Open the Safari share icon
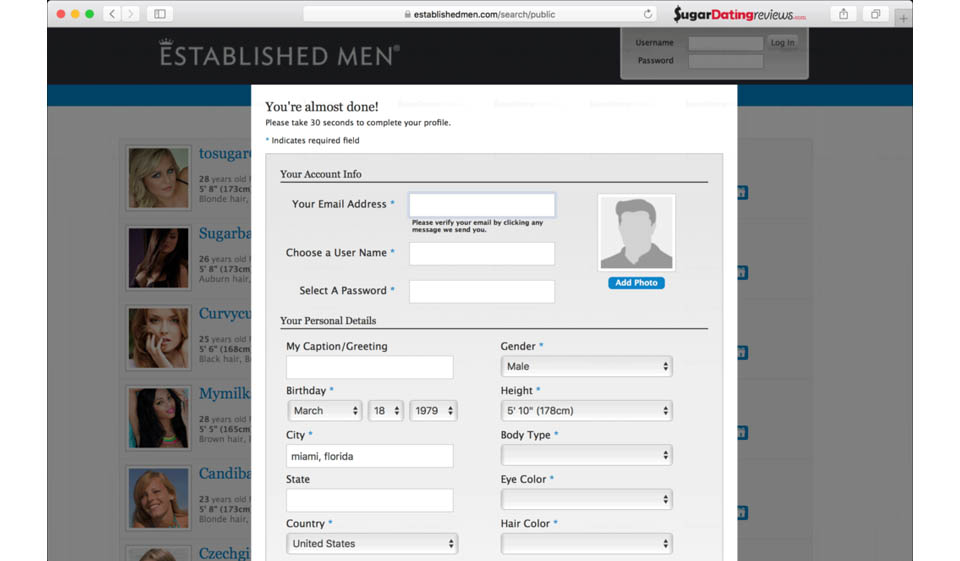 843,14
